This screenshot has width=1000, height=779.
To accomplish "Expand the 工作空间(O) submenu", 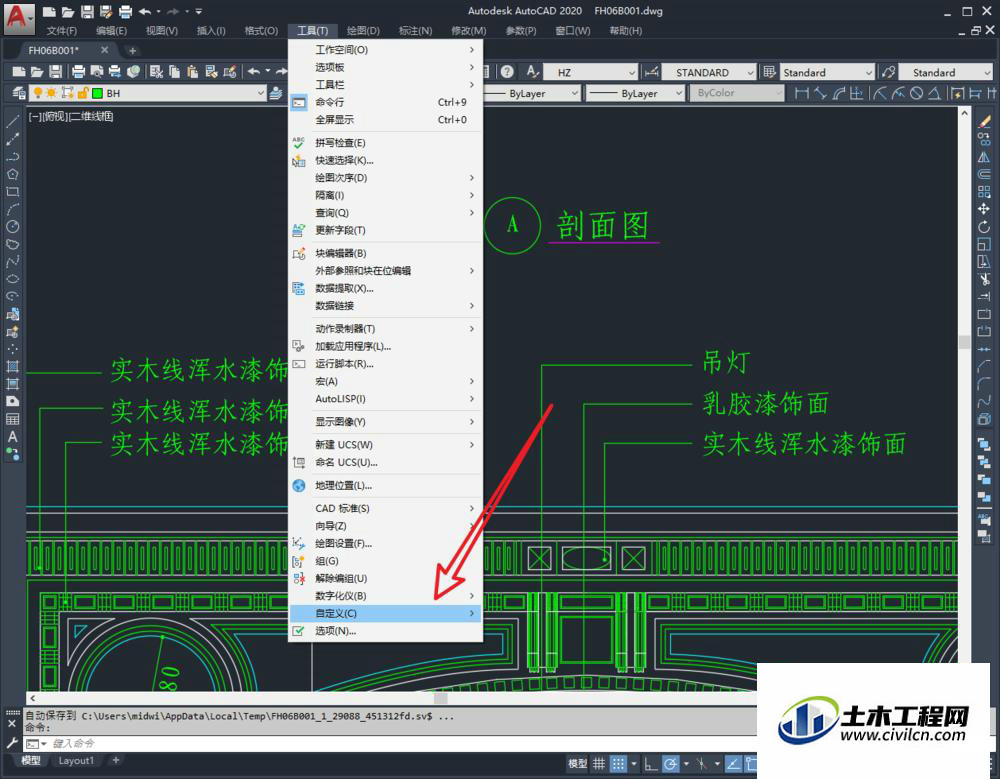I will pos(386,50).
